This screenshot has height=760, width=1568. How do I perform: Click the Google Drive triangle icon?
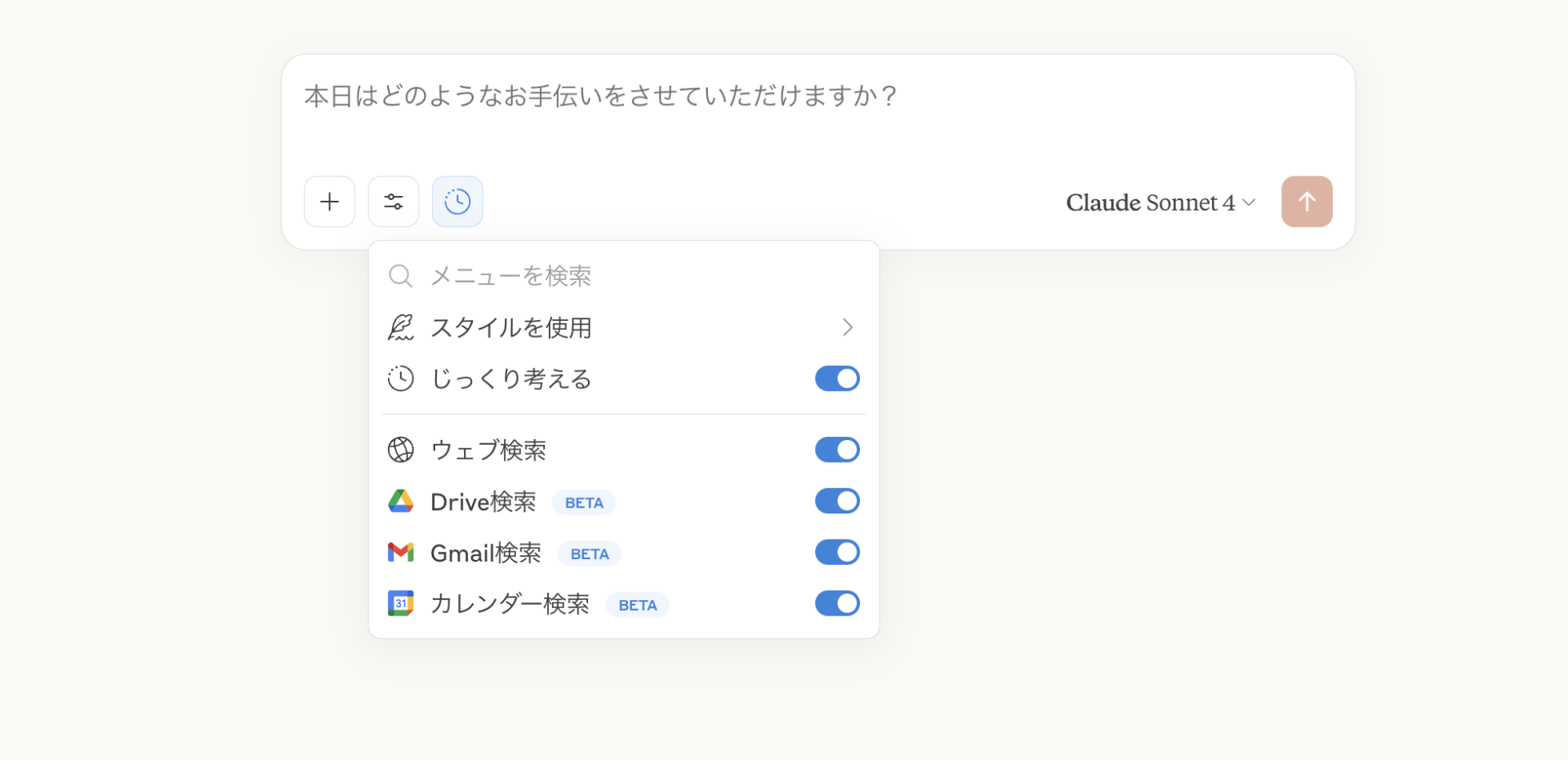coord(401,500)
